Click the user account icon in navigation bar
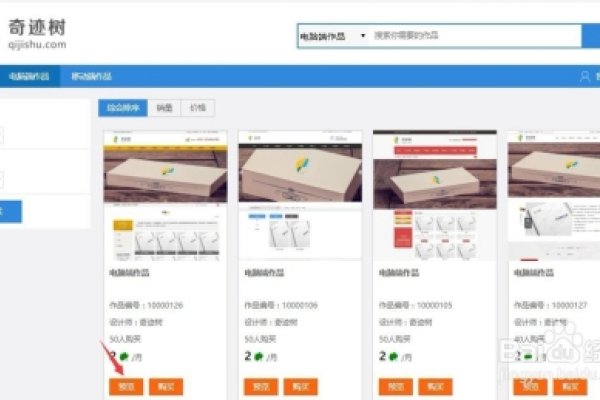The image size is (600, 400). tap(584, 77)
